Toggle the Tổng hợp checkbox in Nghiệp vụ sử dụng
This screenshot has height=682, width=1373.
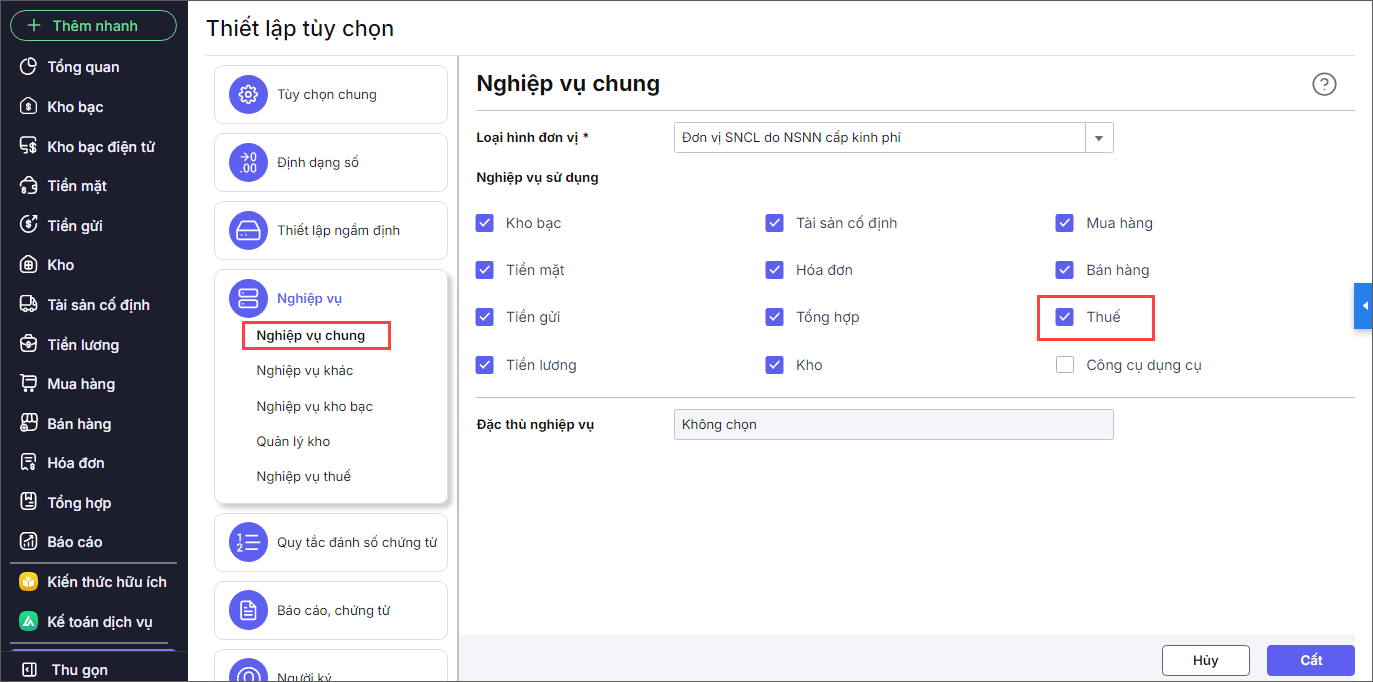774,317
